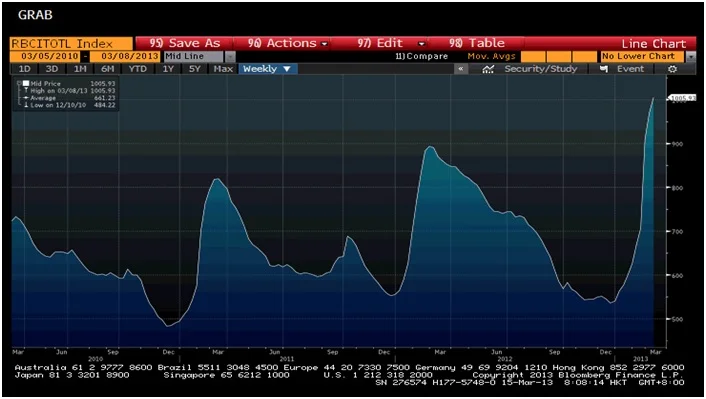706x399 pixels.
Task: Click the 800 y-axis label
Action: [x=678, y=188]
